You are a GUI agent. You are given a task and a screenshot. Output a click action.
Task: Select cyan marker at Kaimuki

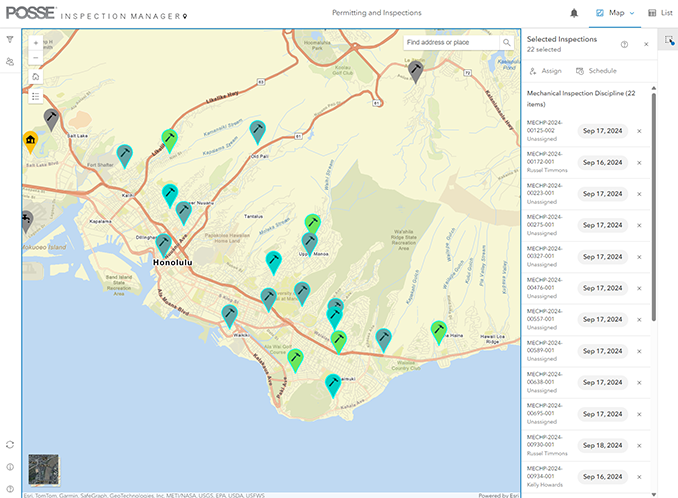333,386
